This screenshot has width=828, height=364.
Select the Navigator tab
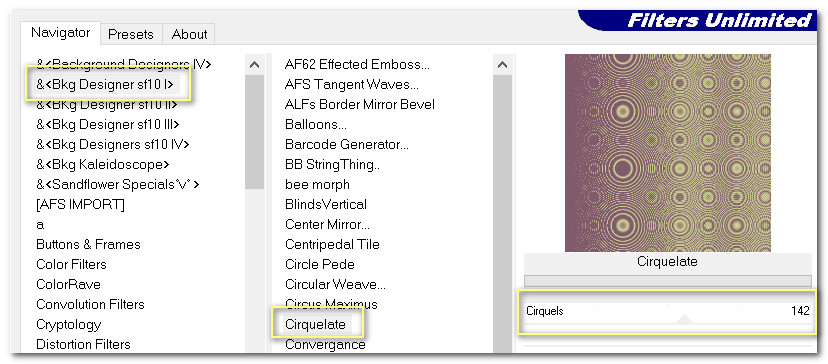[x=60, y=33]
